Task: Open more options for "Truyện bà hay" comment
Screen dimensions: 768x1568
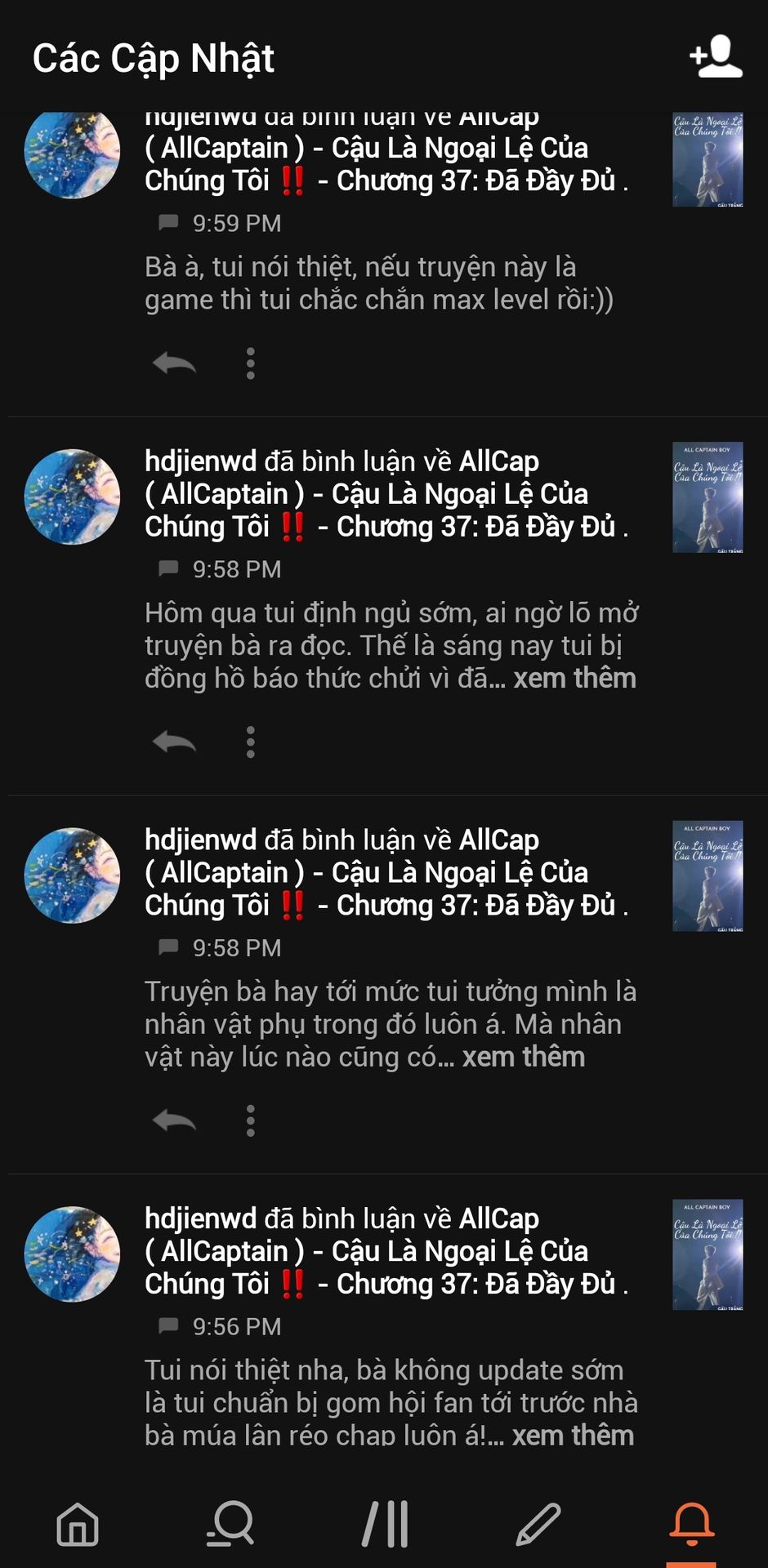Action: tap(251, 1120)
